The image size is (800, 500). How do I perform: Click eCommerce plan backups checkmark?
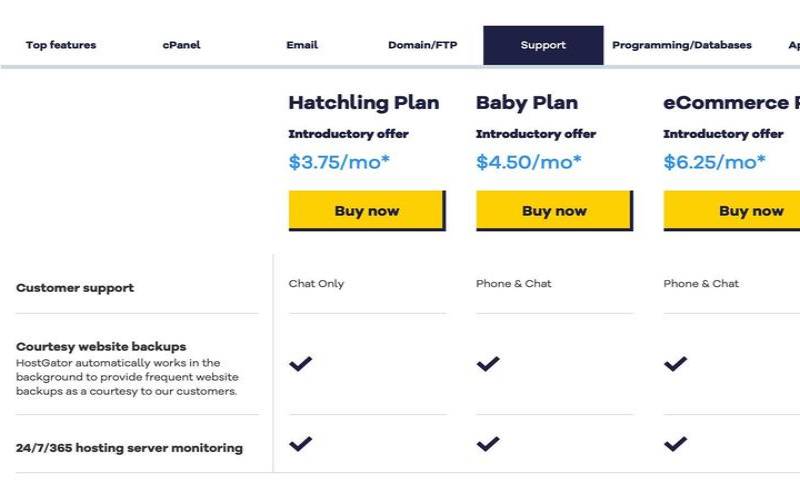pos(675,364)
